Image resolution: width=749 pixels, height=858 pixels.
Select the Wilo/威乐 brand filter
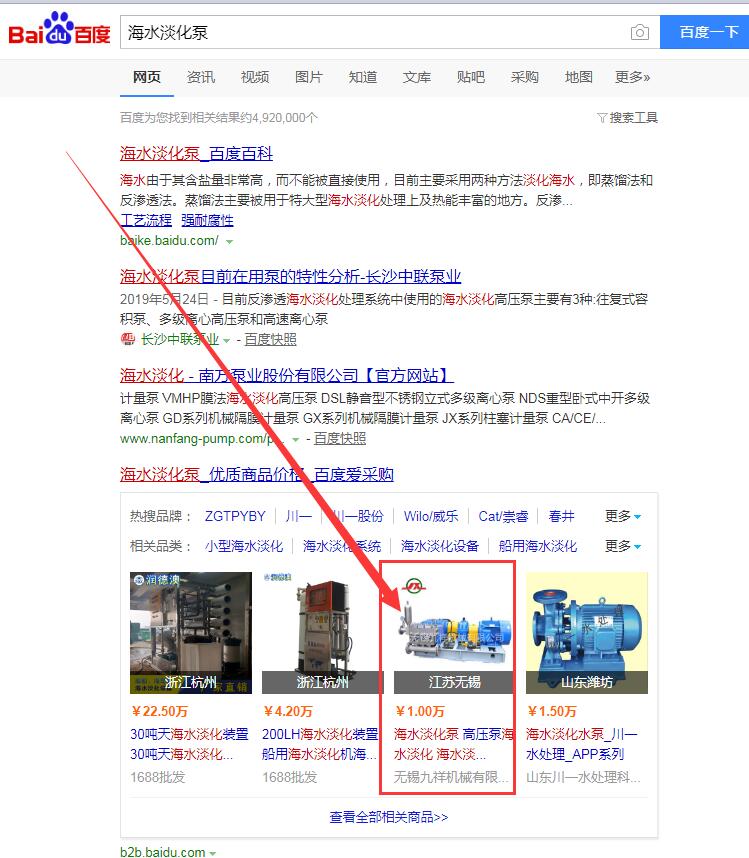[431, 516]
